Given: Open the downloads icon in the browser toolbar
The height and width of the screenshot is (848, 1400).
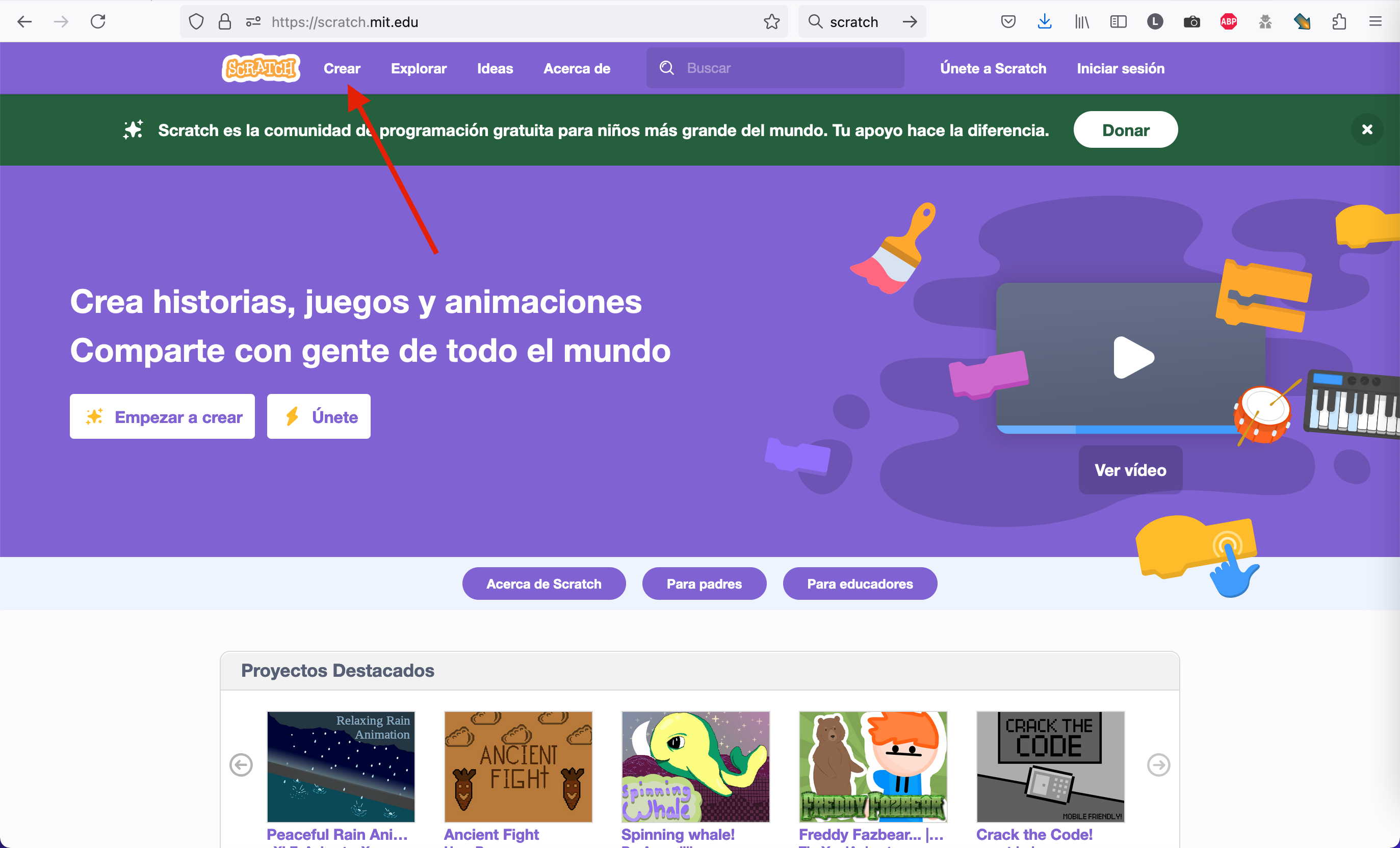Looking at the screenshot, I should pos(1044,21).
